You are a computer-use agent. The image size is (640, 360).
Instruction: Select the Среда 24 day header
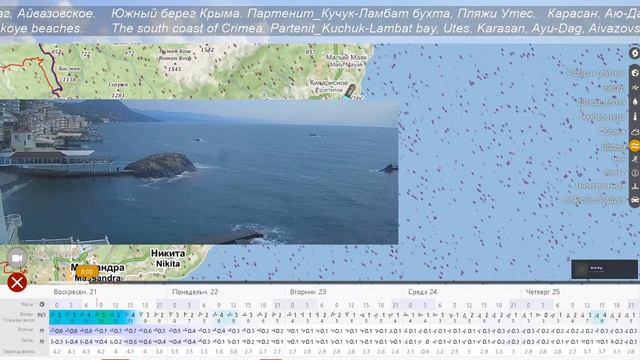coord(422,292)
